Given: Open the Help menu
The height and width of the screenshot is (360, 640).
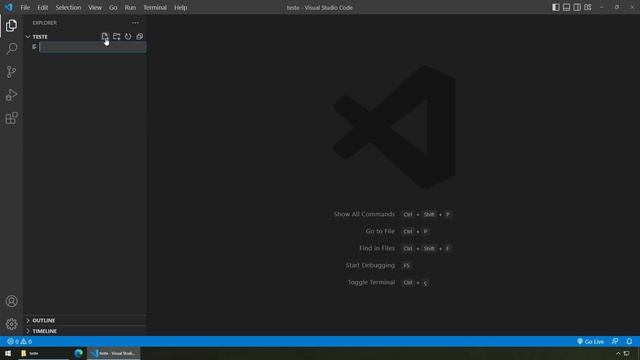Looking at the screenshot, I should [x=180, y=7].
